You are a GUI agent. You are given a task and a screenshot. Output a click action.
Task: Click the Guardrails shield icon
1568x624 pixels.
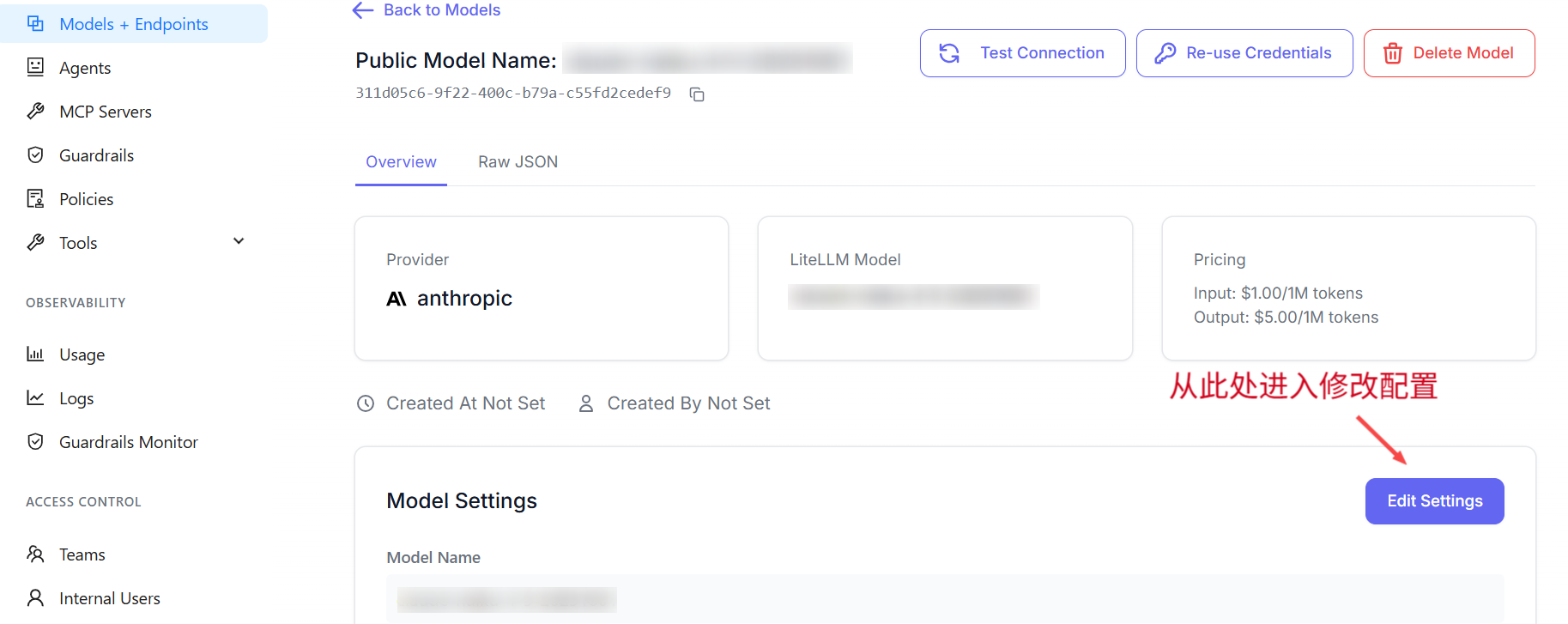click(x=35, y=155)
